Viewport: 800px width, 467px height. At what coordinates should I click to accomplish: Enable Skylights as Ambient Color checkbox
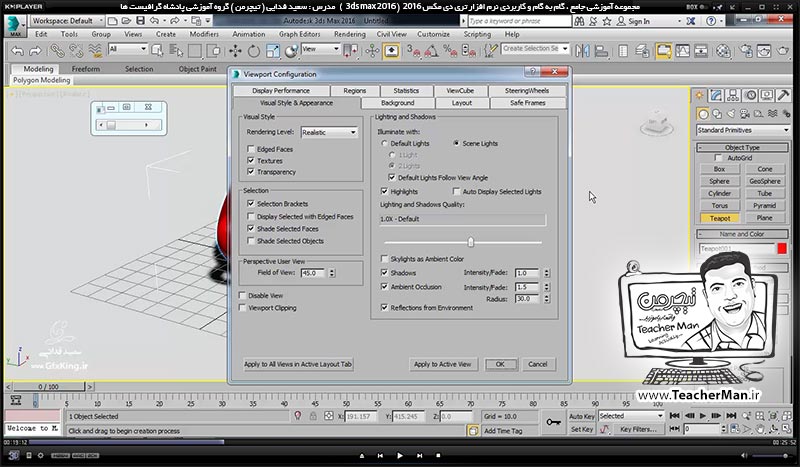(x=384, y=259)
